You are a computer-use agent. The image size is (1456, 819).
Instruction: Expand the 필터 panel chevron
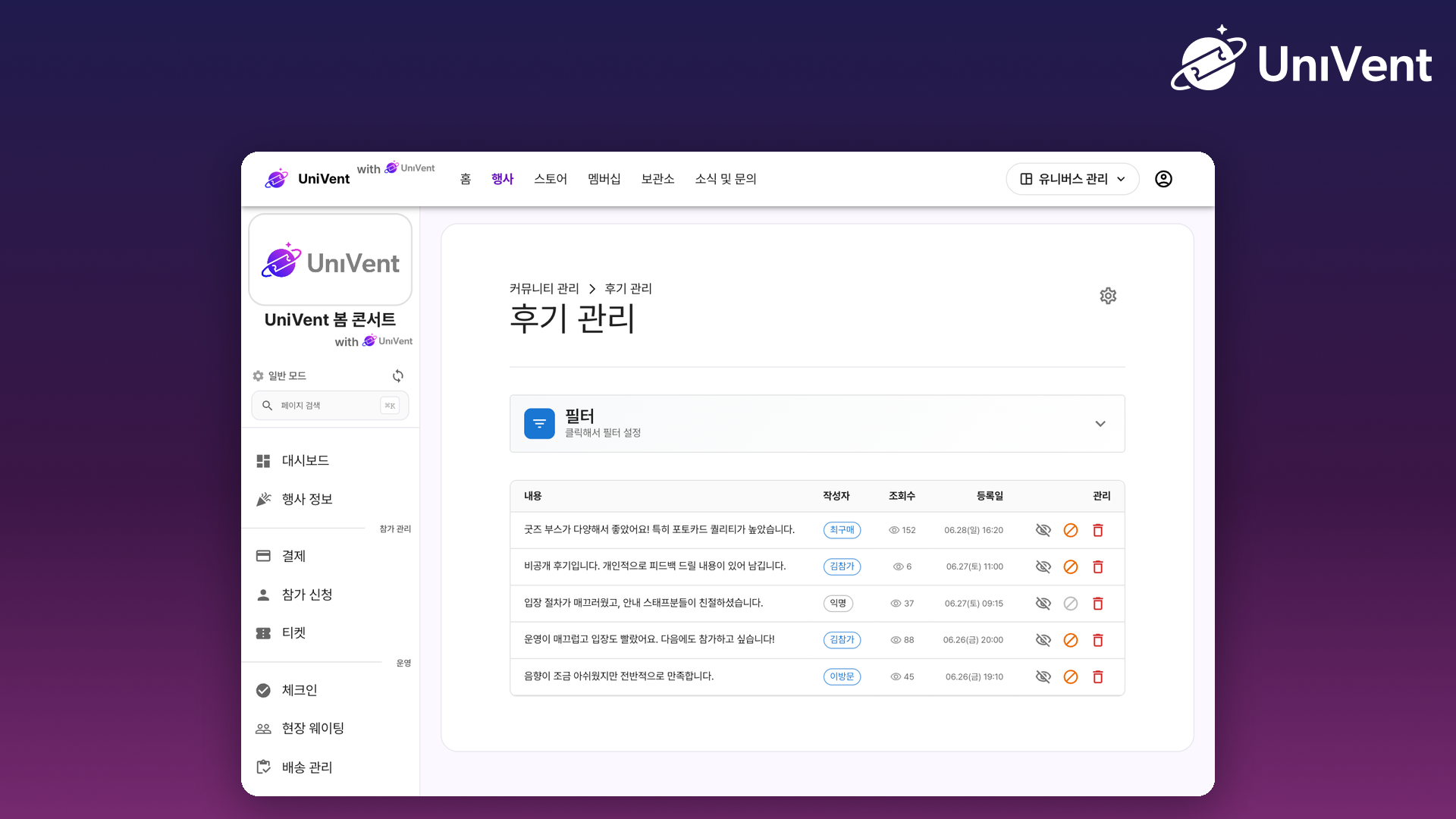pos(1100,424)
